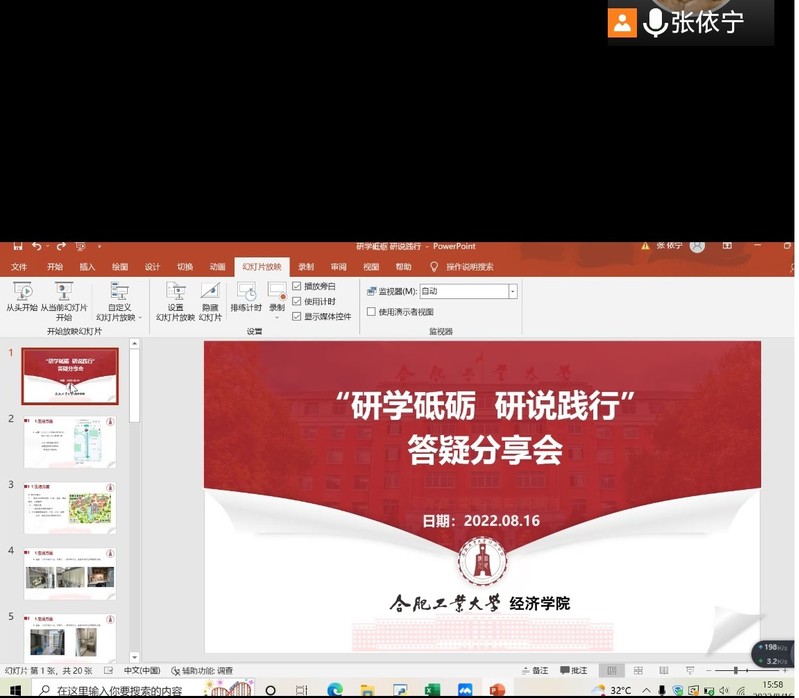Select slide 3 thumbnail in the panel
This screenshot has width=799, height=698.
pyautogui.click(x=70, y=508)
